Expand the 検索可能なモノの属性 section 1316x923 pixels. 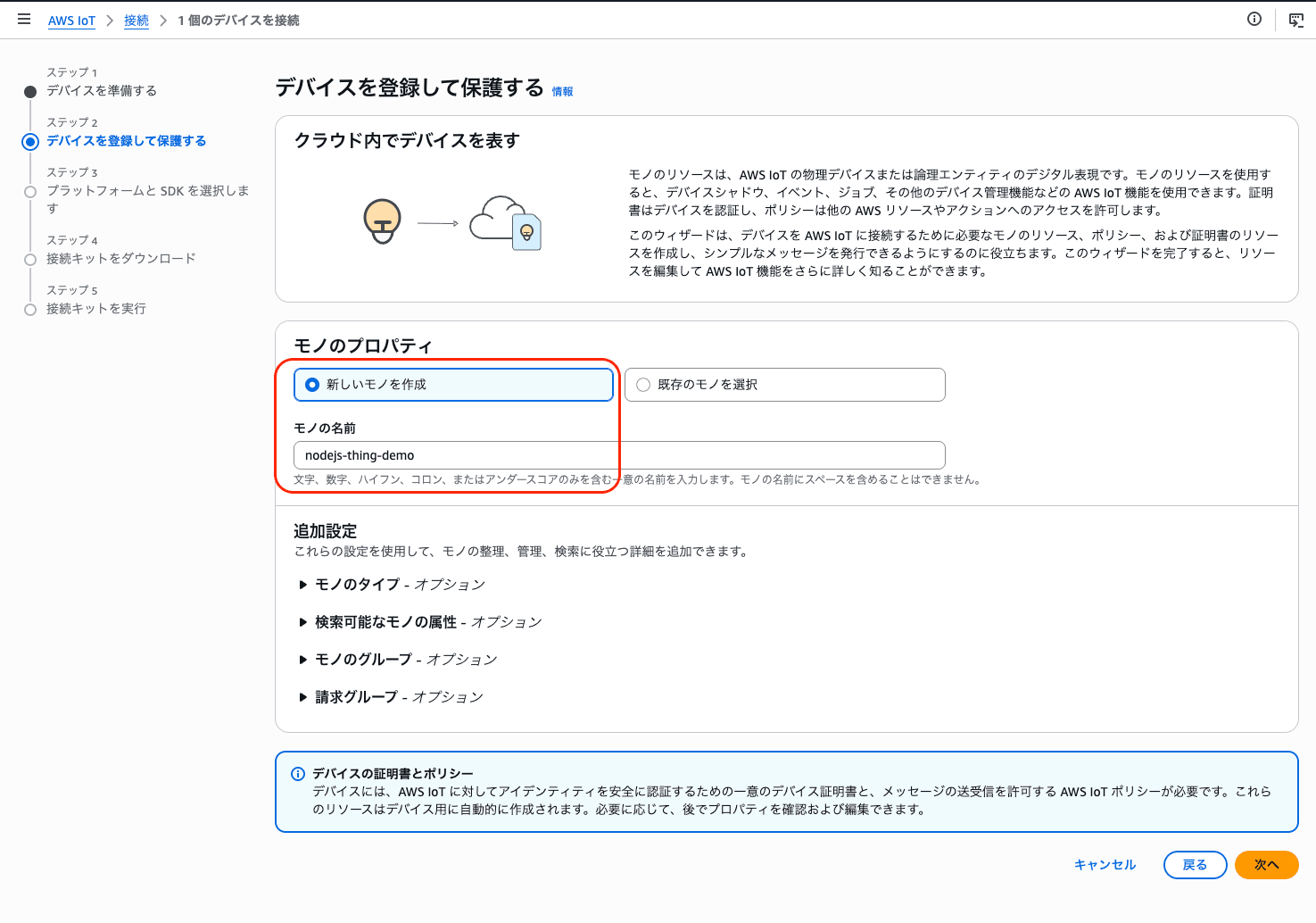(419, 622)
